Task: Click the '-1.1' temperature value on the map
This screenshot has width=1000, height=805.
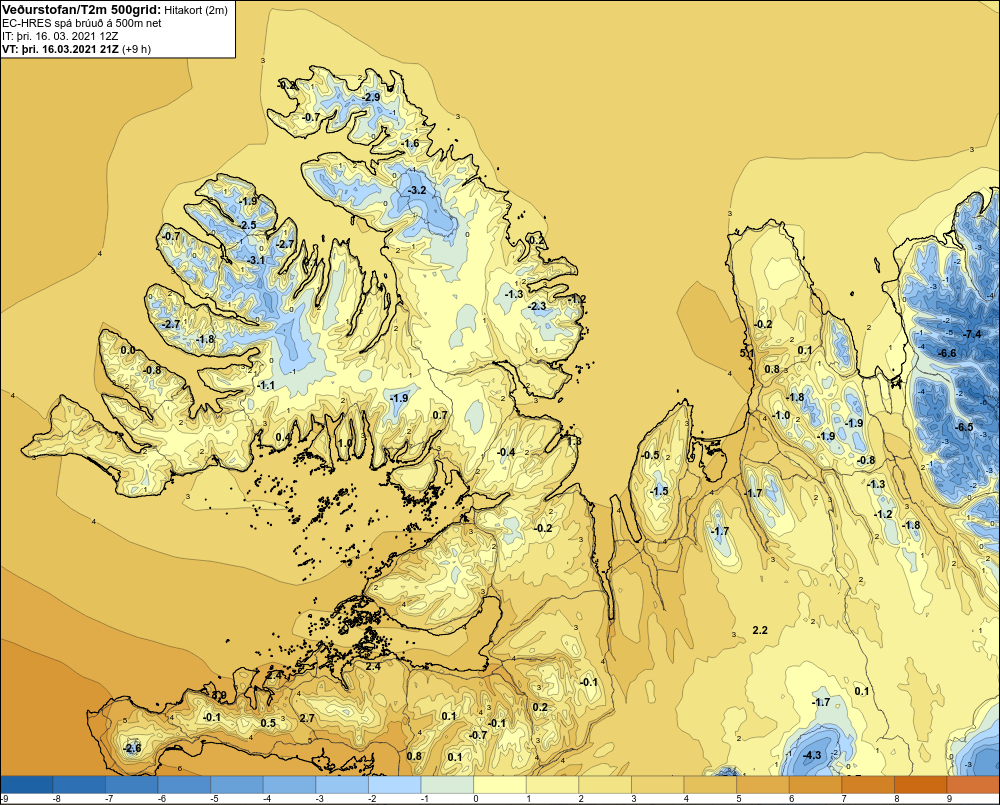Action: click(x=266, y=385)
